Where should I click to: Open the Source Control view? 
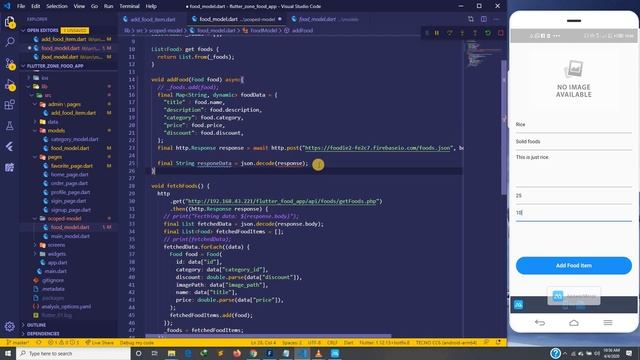click(10, 64)
